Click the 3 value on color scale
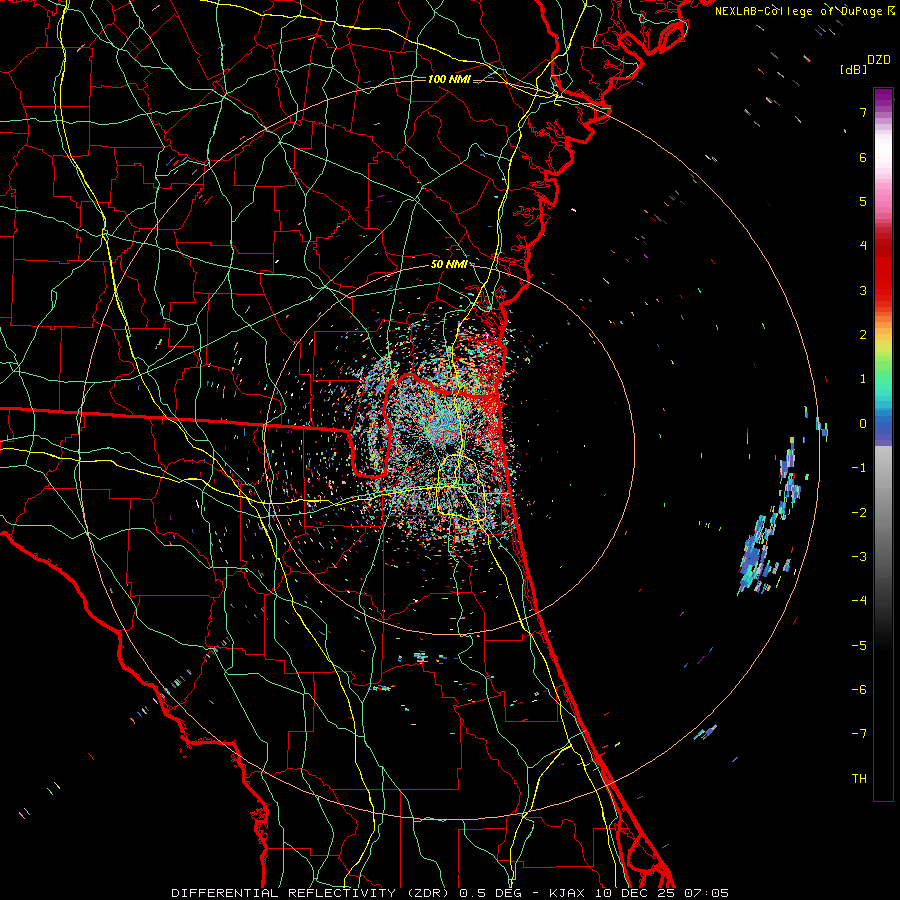This screenshot has width=900, height=900. coord(863,290)
